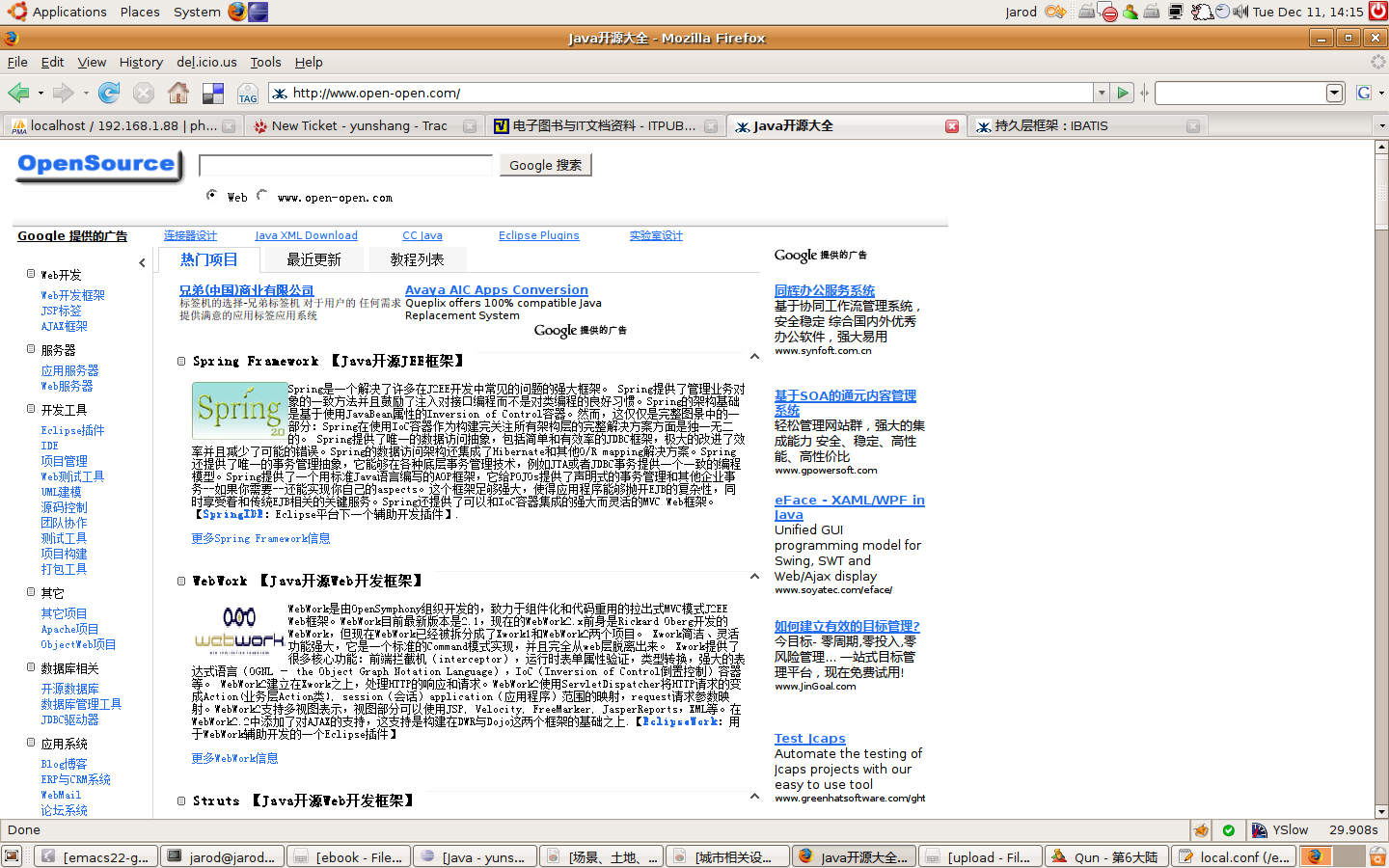1389x868 pixels.
Task: Collapse the 服务器 sidebar category
Action: 31,349
